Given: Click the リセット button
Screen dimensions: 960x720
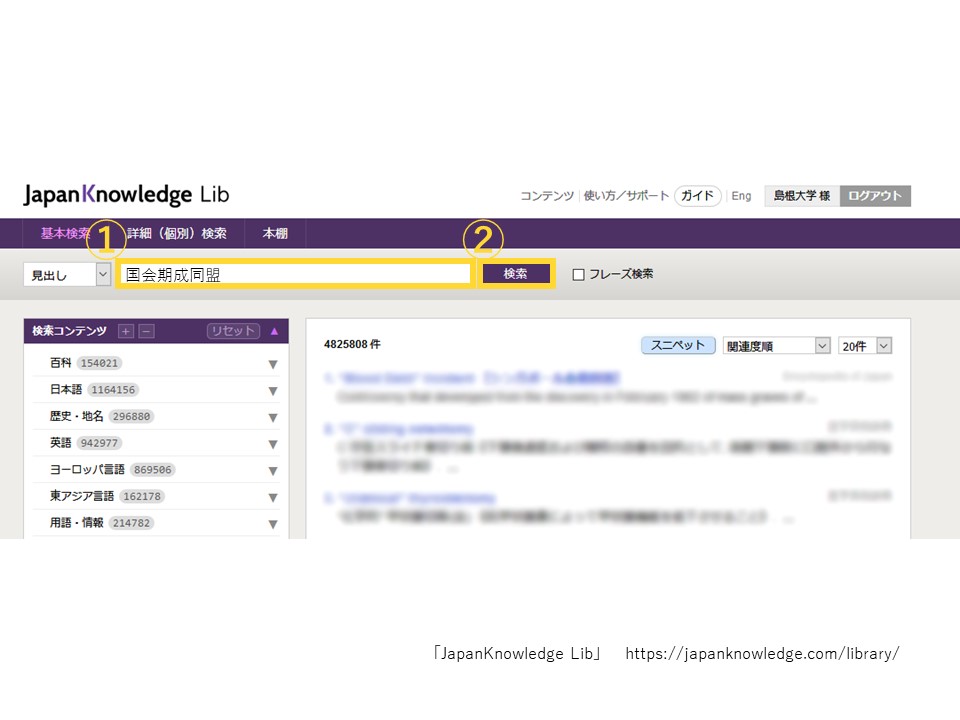Looking at the screenshot, I should [x=233, y=331].
